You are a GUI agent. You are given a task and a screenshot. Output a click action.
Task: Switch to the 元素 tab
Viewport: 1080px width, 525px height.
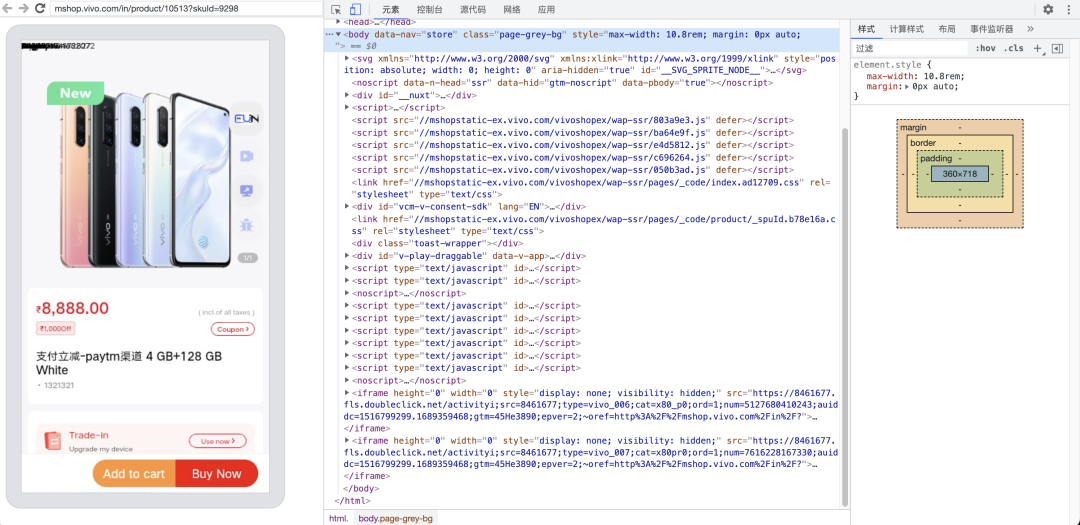pos(391,10)
